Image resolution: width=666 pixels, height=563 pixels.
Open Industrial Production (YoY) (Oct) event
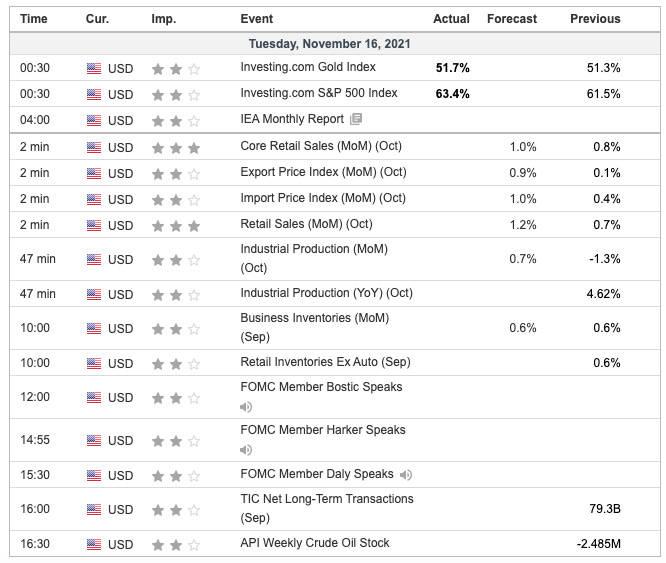pos(326,293)
